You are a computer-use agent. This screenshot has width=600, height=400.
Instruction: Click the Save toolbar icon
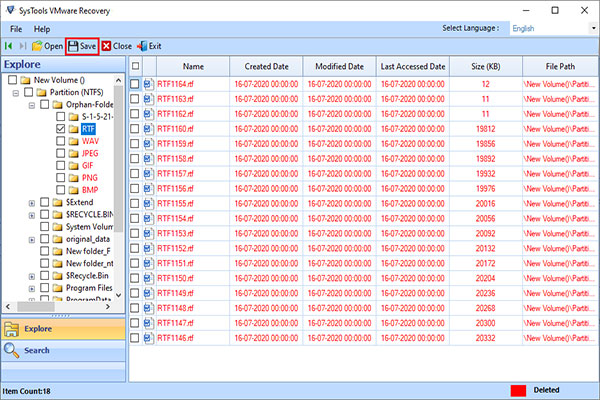tap(73, 46)
